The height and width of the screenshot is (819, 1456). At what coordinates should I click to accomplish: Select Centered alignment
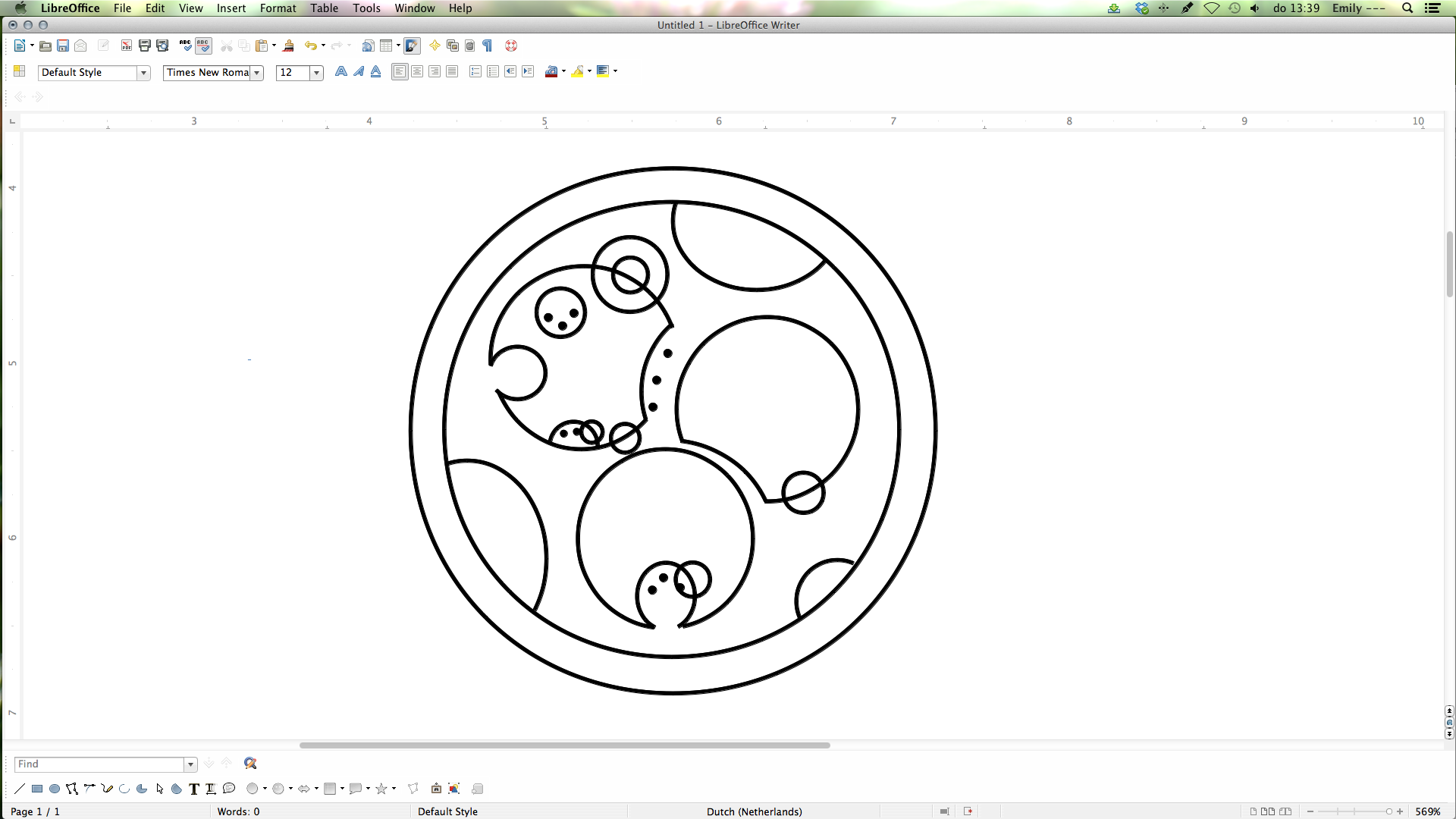click(417, 71)
